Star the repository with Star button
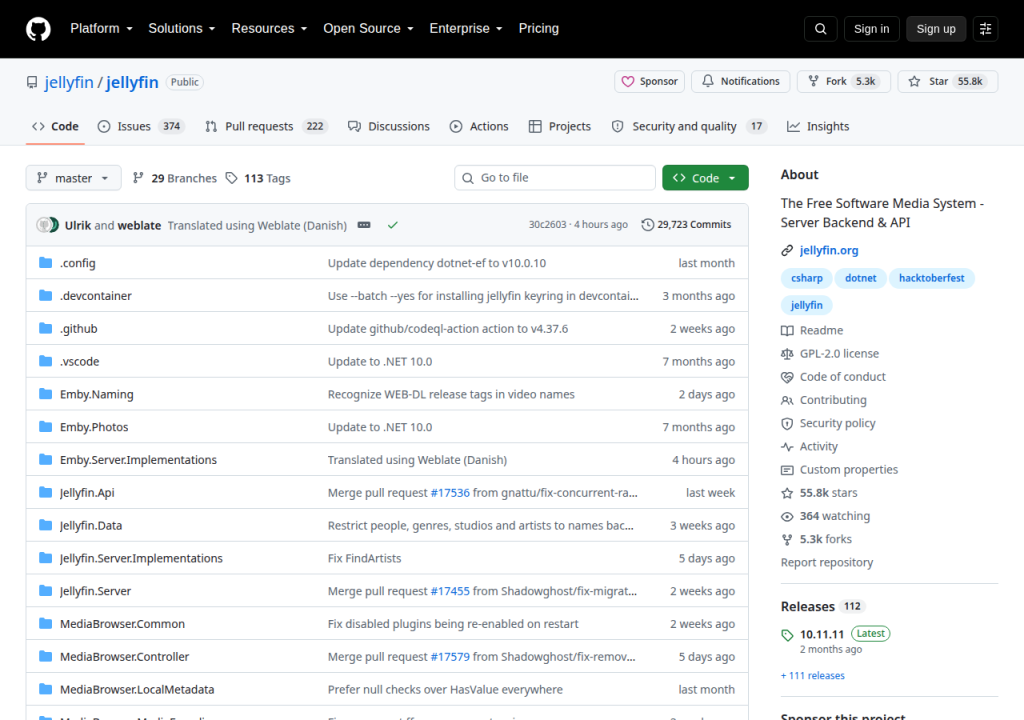The image size is (1024, 720). pos(948,82)
